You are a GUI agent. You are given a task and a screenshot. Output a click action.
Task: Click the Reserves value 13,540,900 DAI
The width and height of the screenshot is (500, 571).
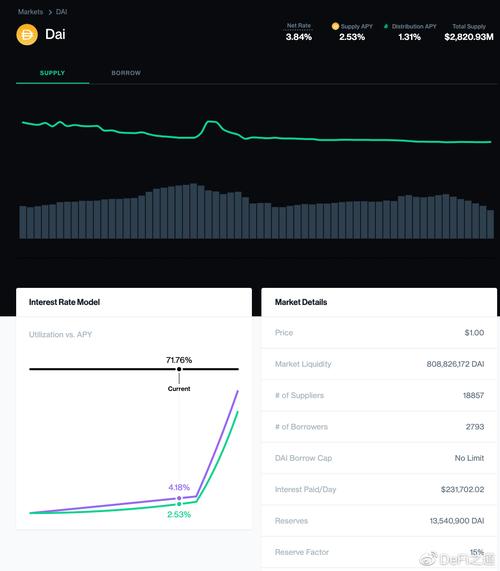[457, 520]
